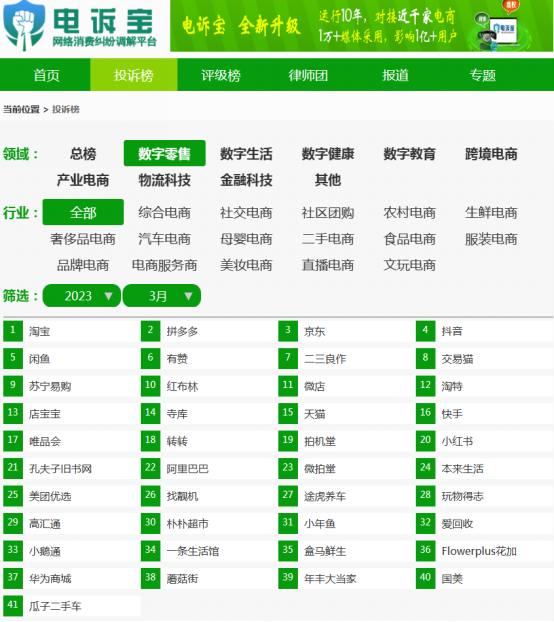The height and width of the screenshot is (622, 554).
Task: Click the 电诉宝 shield fist logo
Action: (x=24, y=26)
